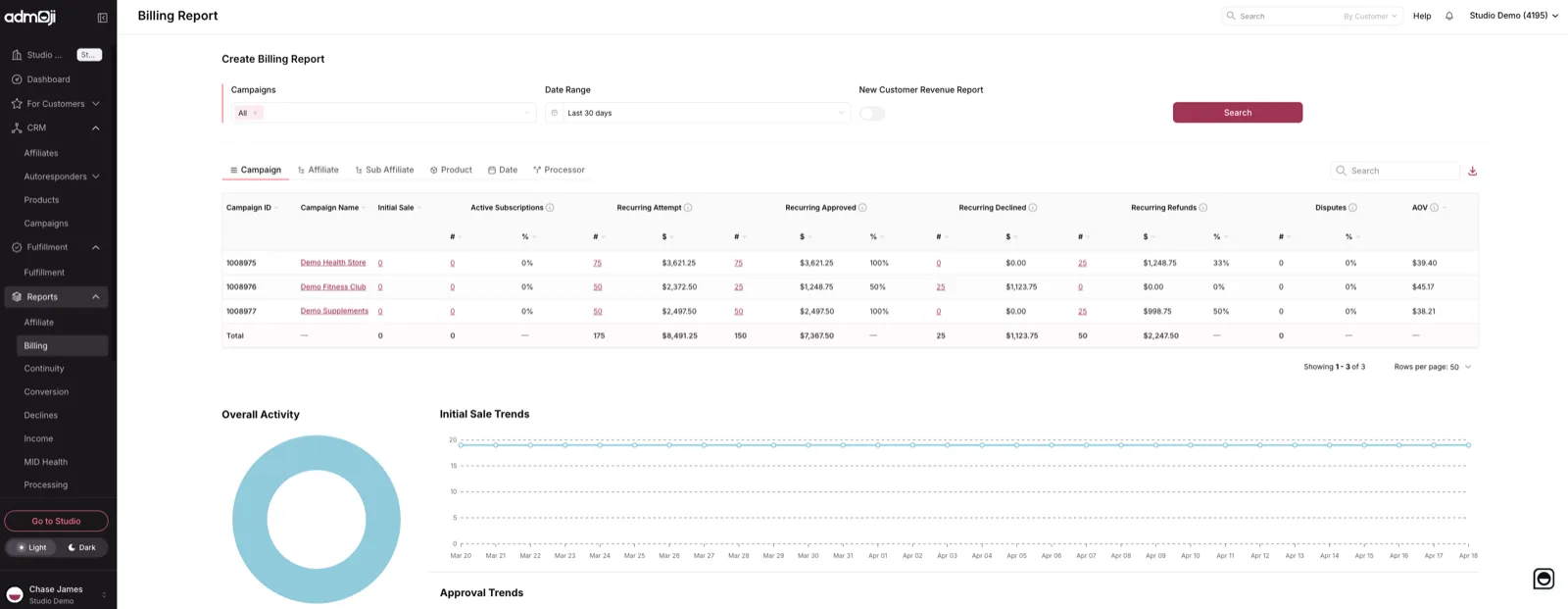Collapse the Reports sidebar section
This screenshot has width=1568, height=609.
click(96, 297)
